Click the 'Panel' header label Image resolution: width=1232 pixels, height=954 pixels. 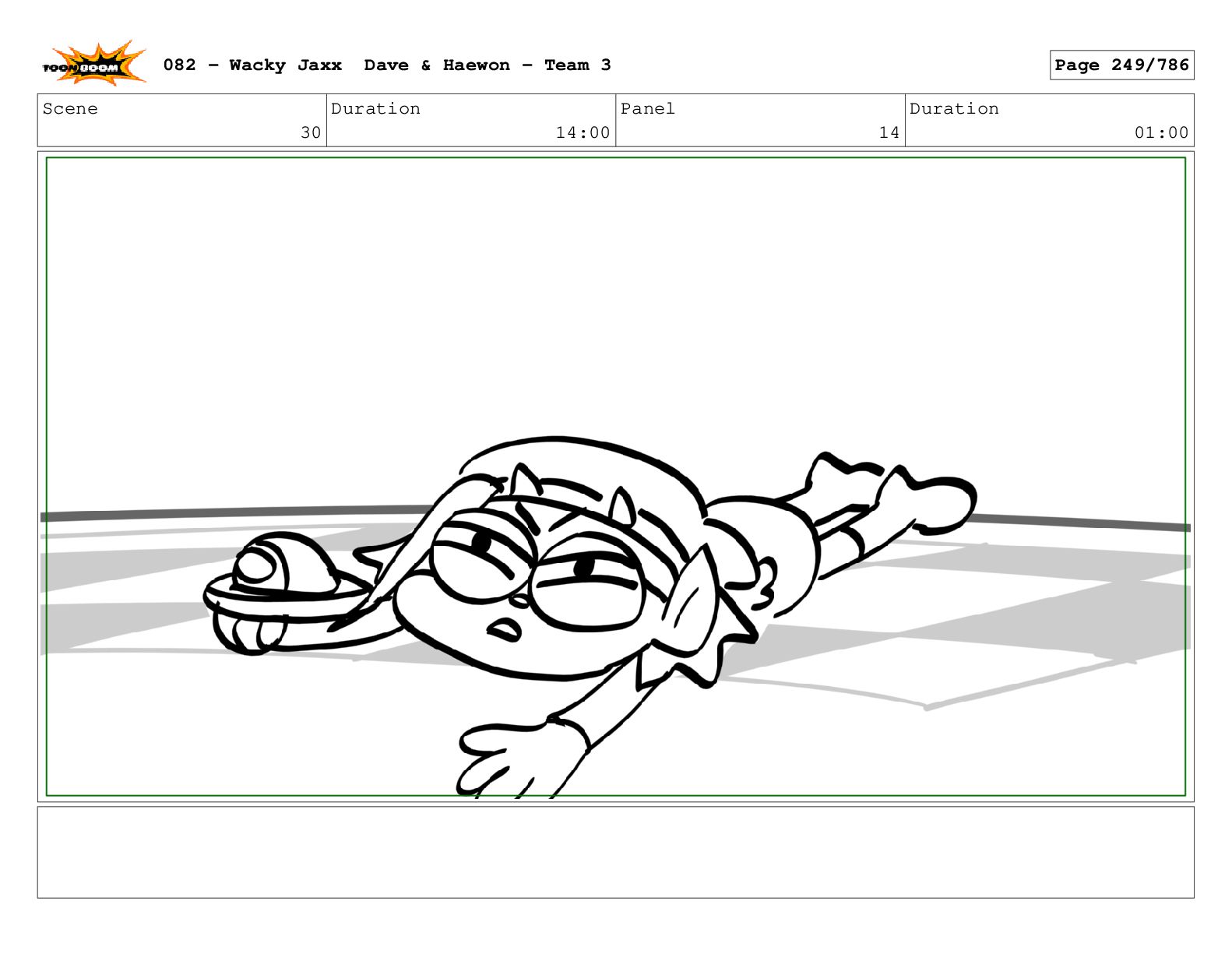click(x=647, y=109)
